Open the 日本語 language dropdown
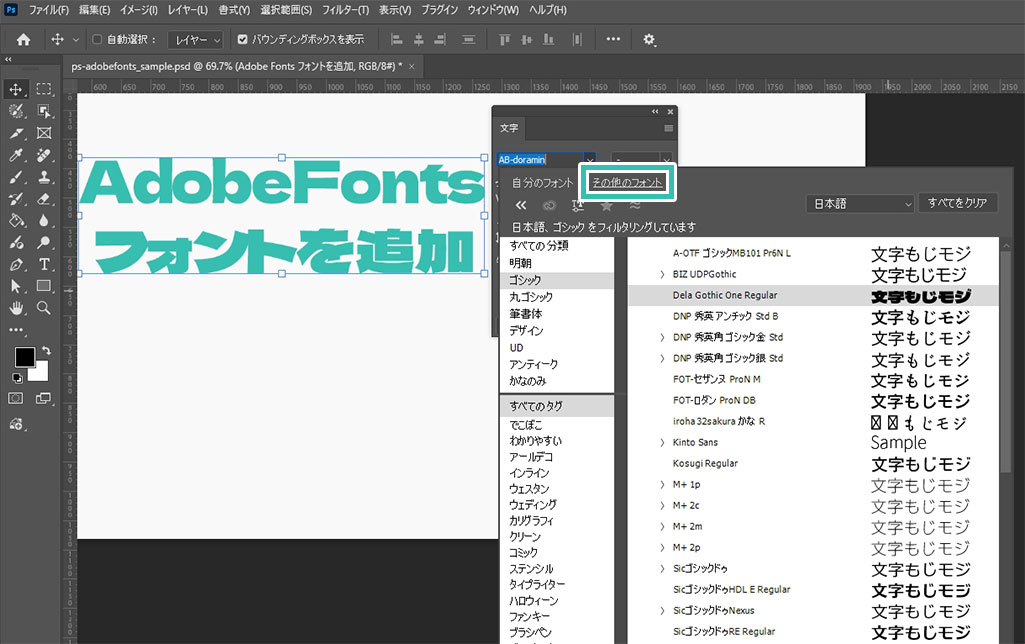 [860, 203]
